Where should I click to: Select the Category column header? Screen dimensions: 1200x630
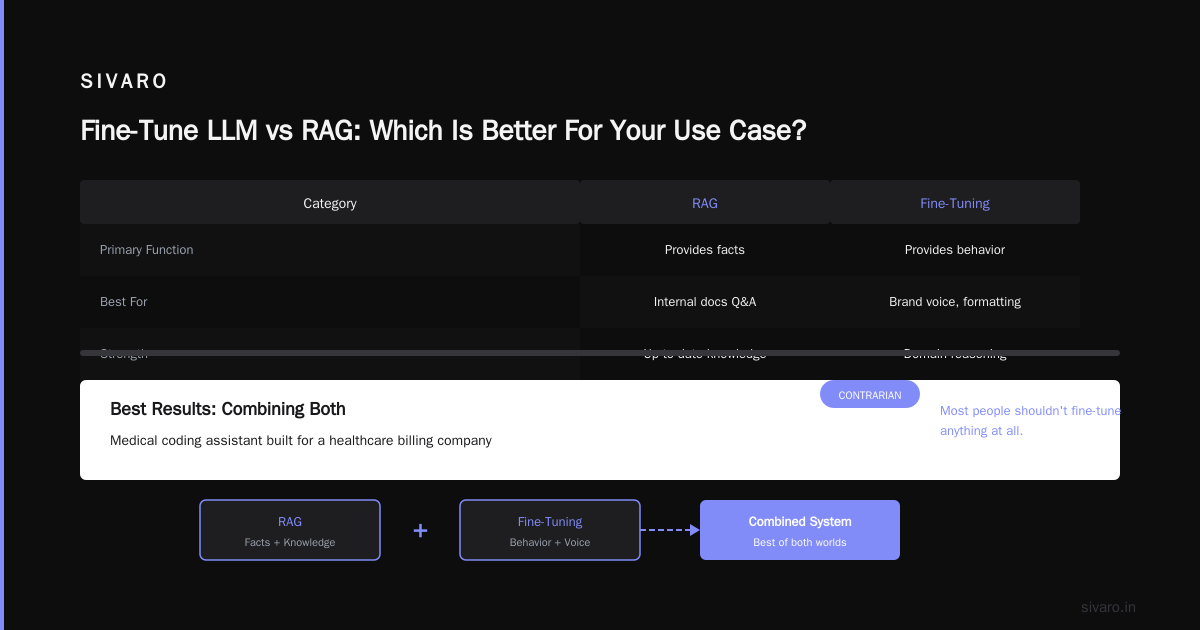330,203
